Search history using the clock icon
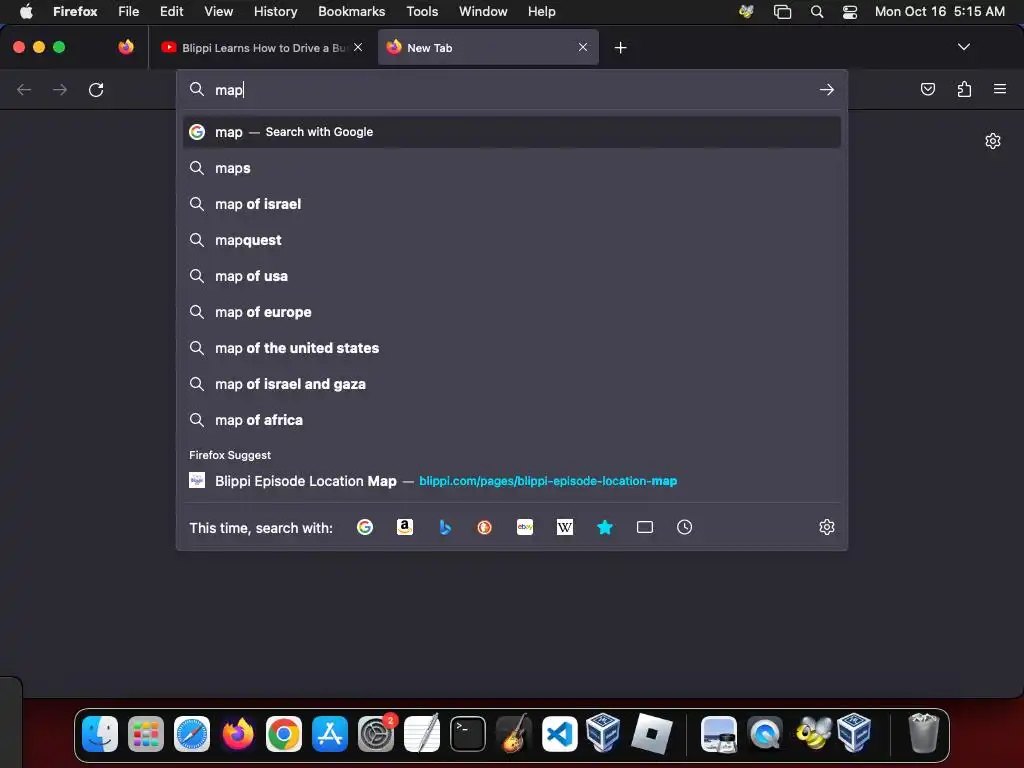 [684, 527]
